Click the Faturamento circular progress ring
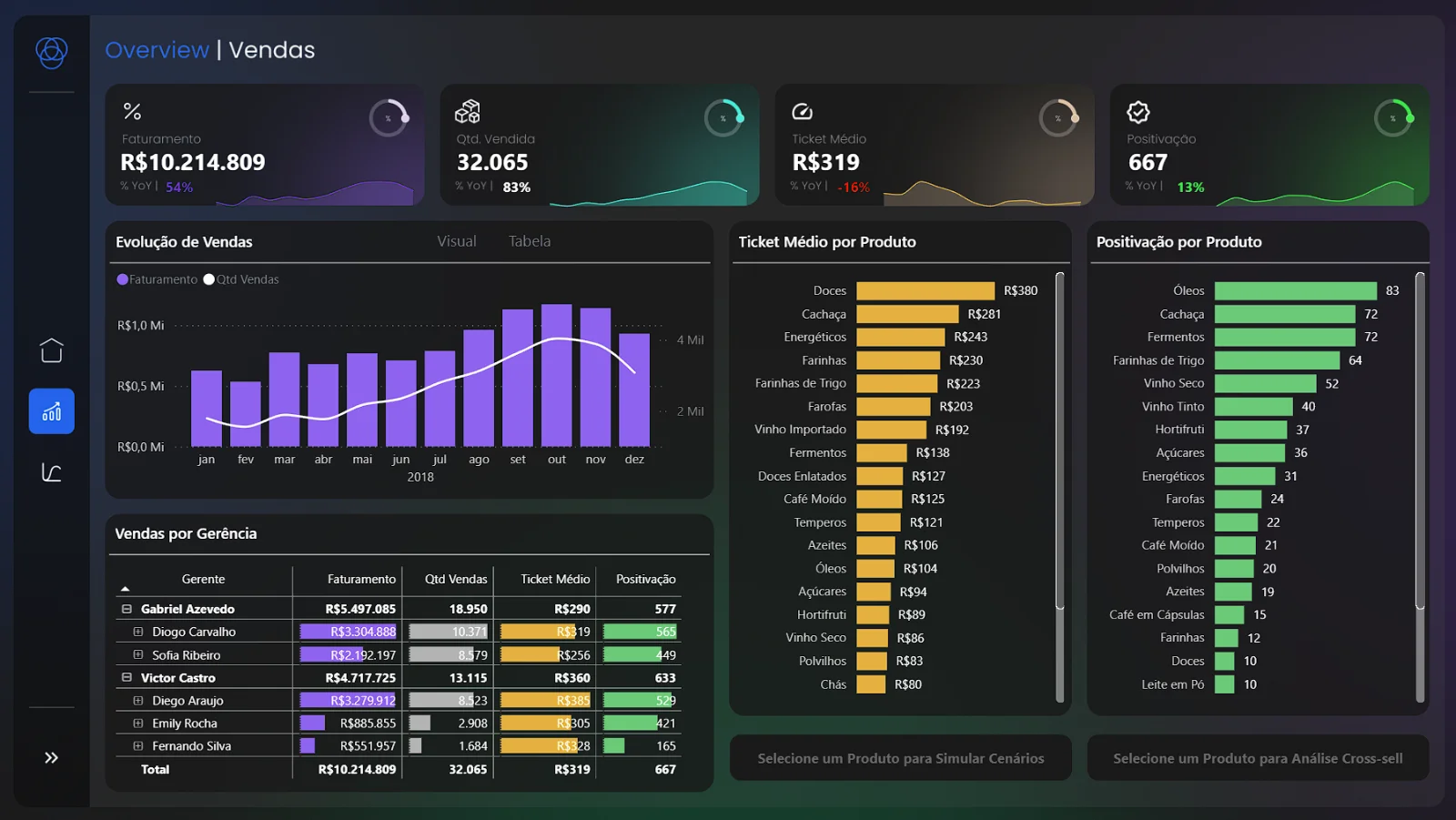This screenshot has height=820, width=1456. coord(389,118)
